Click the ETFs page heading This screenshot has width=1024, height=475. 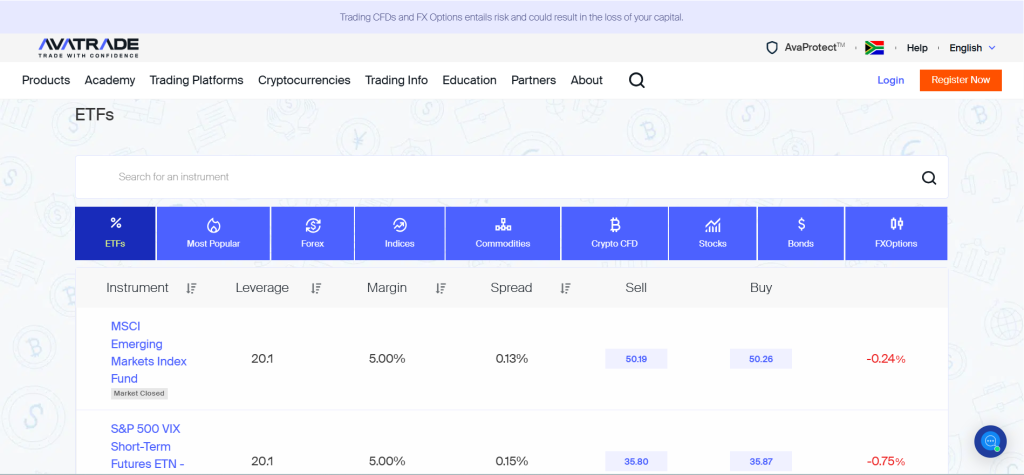(x=95, y=116)
